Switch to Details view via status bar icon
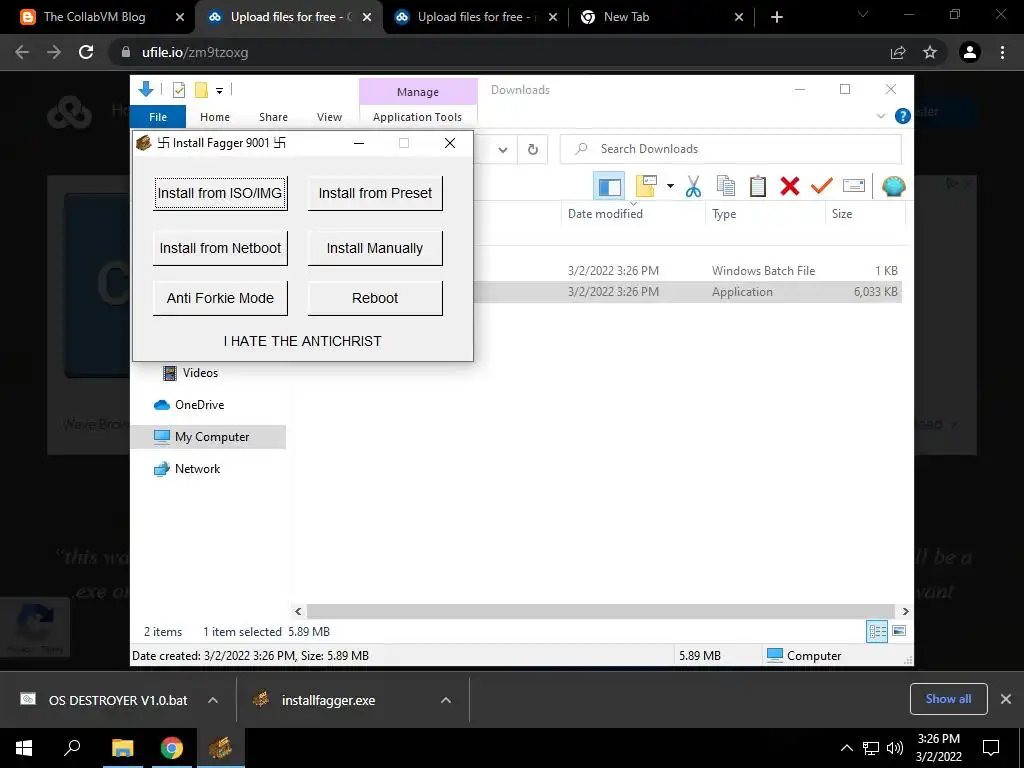 click(x=877, y=631)
